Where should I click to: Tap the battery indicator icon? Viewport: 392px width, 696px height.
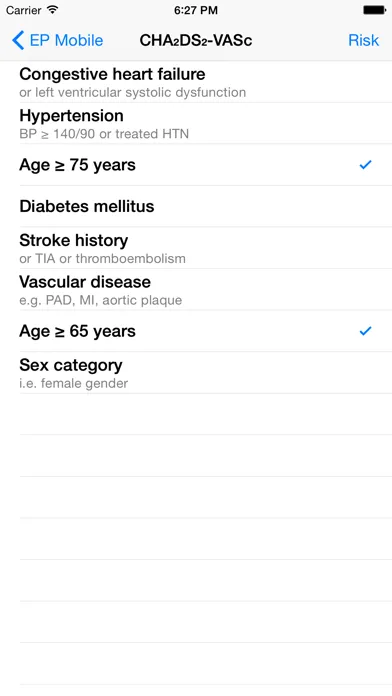[374, 10]
